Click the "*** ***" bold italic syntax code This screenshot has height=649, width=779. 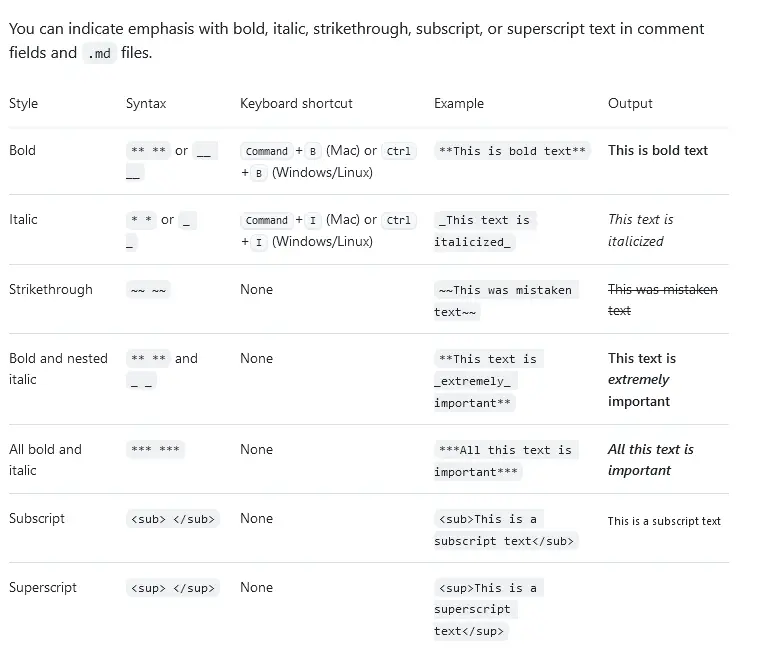click(x=155, y=450)
